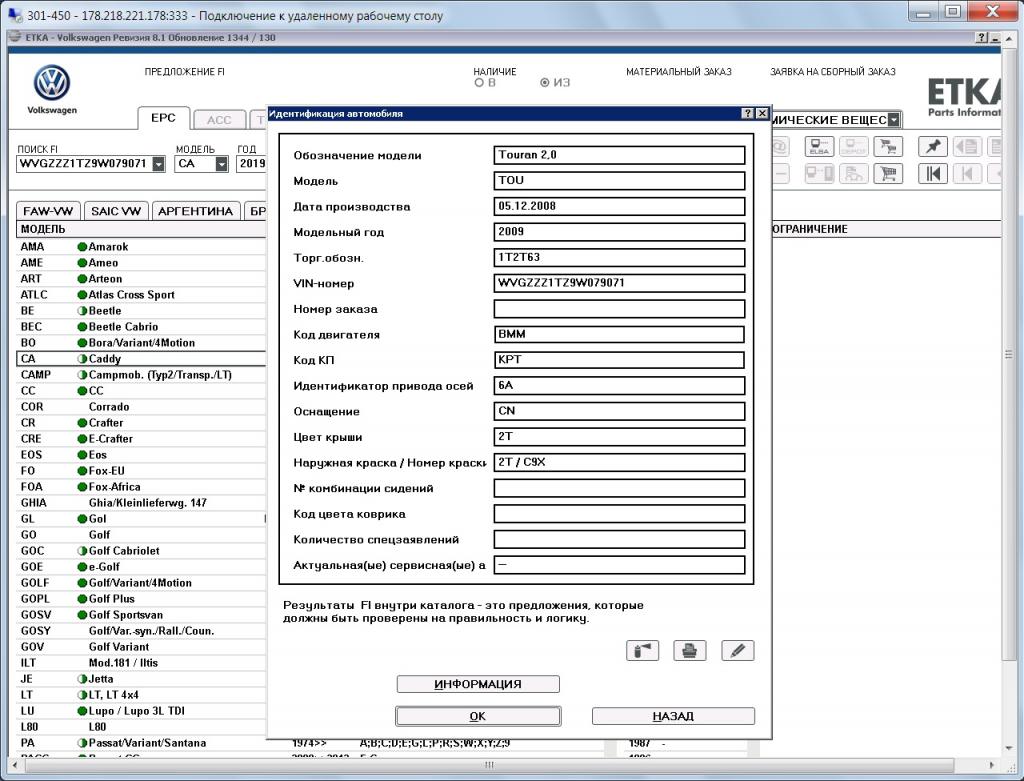Confirm the dialog with OK

coord(478,716)
